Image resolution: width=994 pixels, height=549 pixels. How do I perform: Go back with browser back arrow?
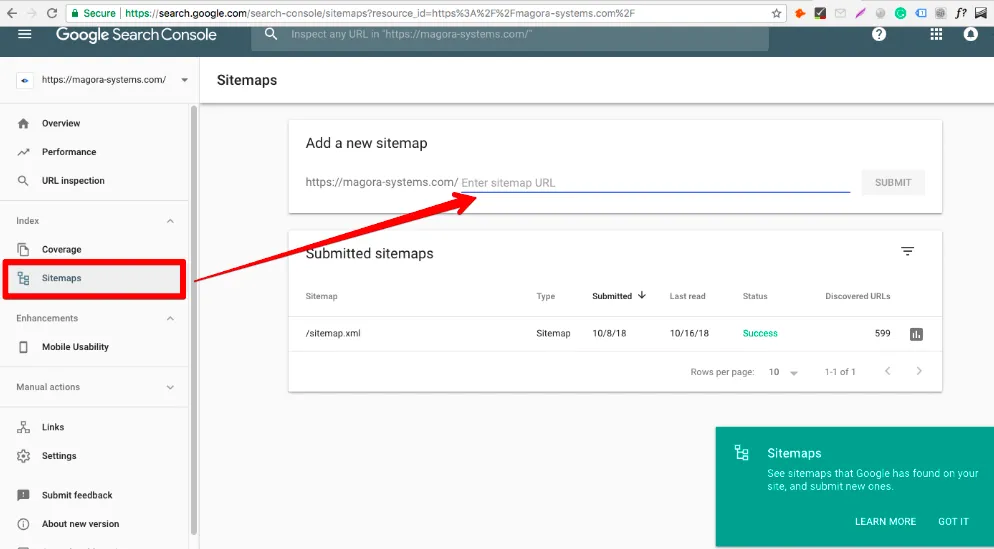pos(12,13)
